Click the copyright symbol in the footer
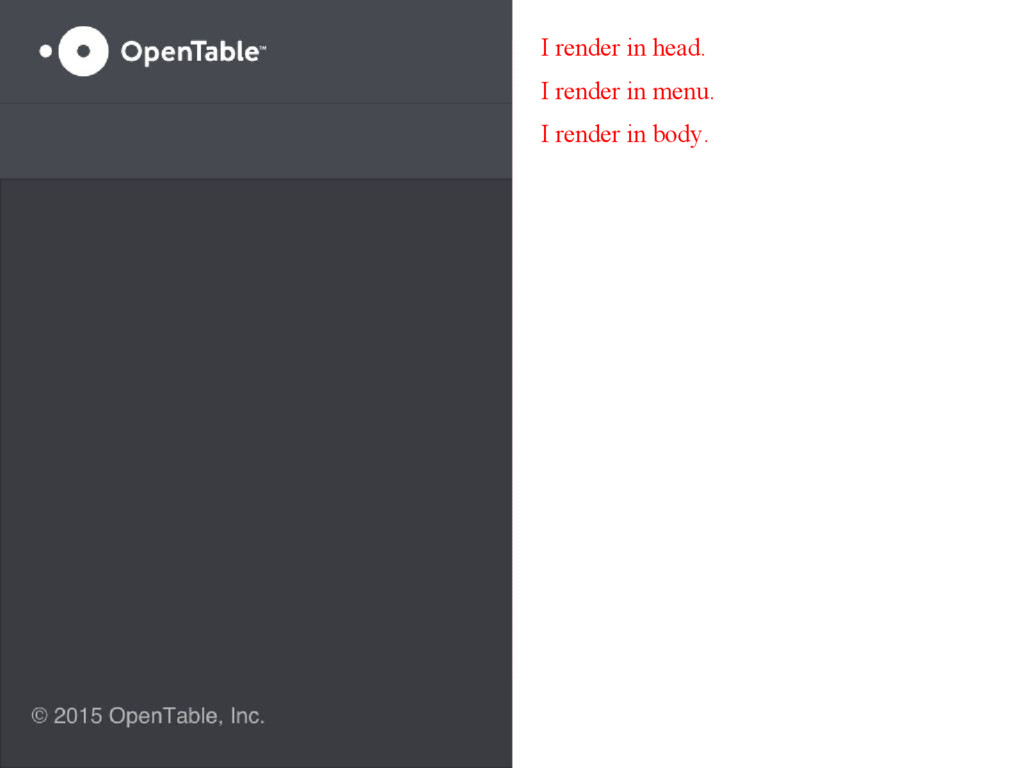1024x768 pixels. coord(39,716)
